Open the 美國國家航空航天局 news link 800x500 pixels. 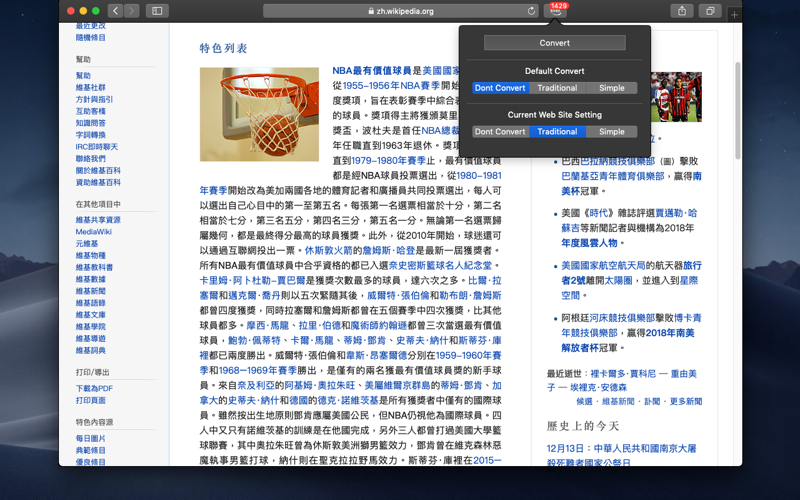(603, 265)
